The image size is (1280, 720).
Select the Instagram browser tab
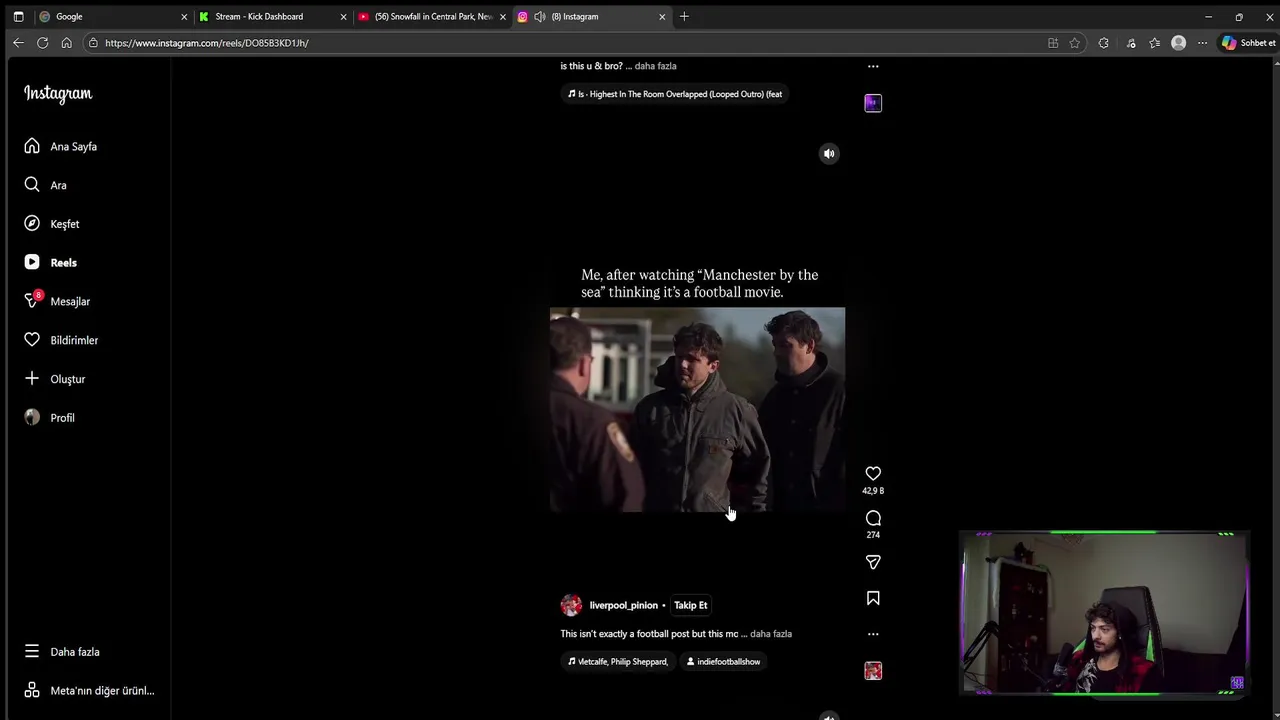[592, 17]
